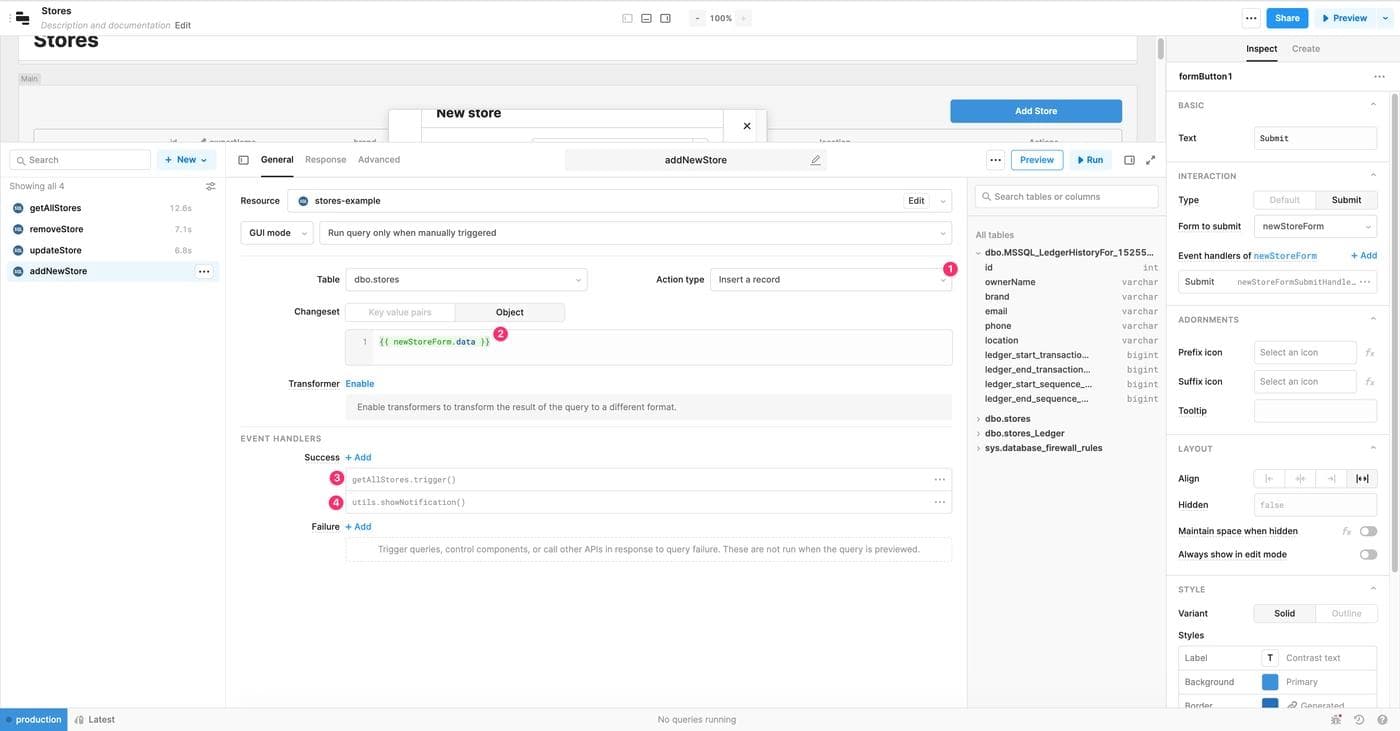Screen dimensions: 1400x731
Task: Open the Action type dropdown
Action: [830, 280]
